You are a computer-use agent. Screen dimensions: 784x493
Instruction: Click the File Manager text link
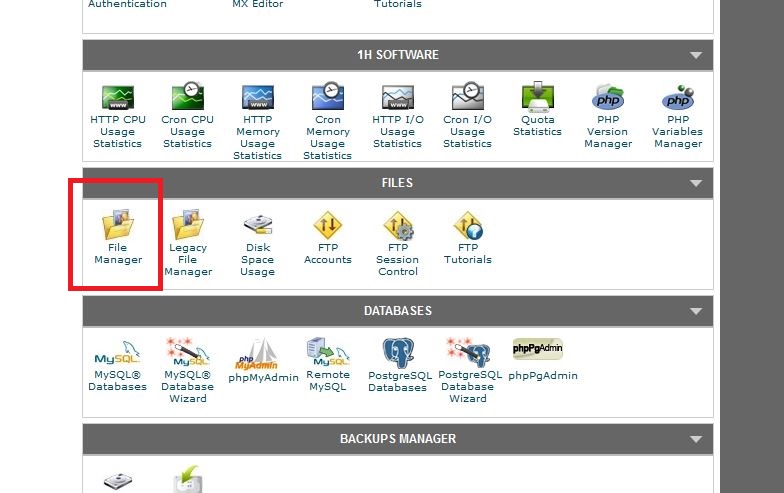pos(118,254)
